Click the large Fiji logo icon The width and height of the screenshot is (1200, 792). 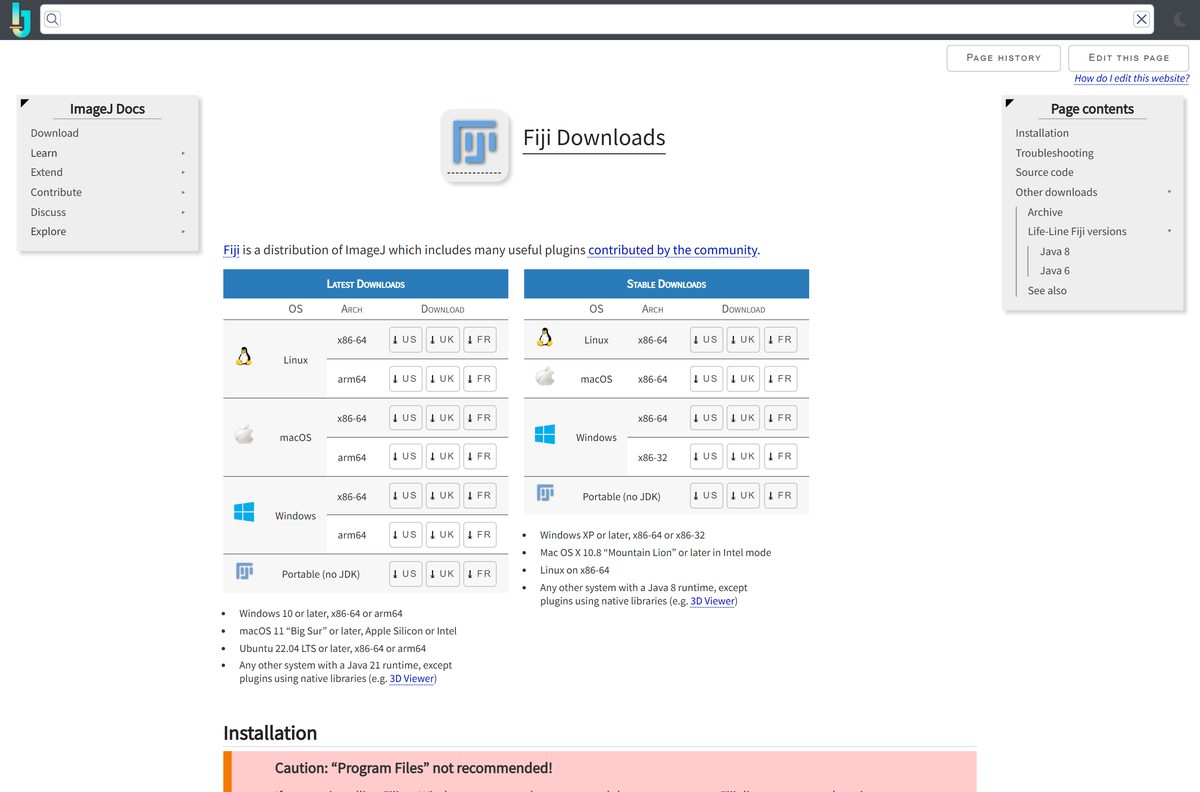click(x=475, y=146)
